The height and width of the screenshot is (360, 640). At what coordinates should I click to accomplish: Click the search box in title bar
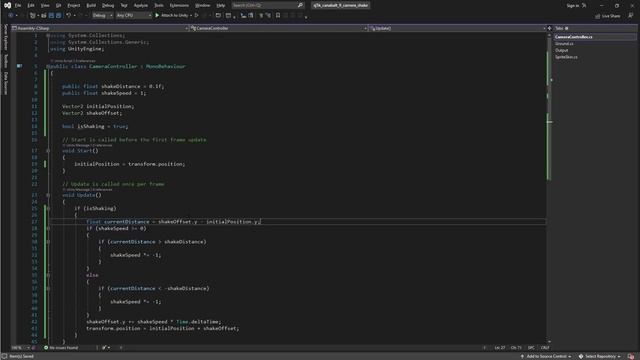click(267, 5)
